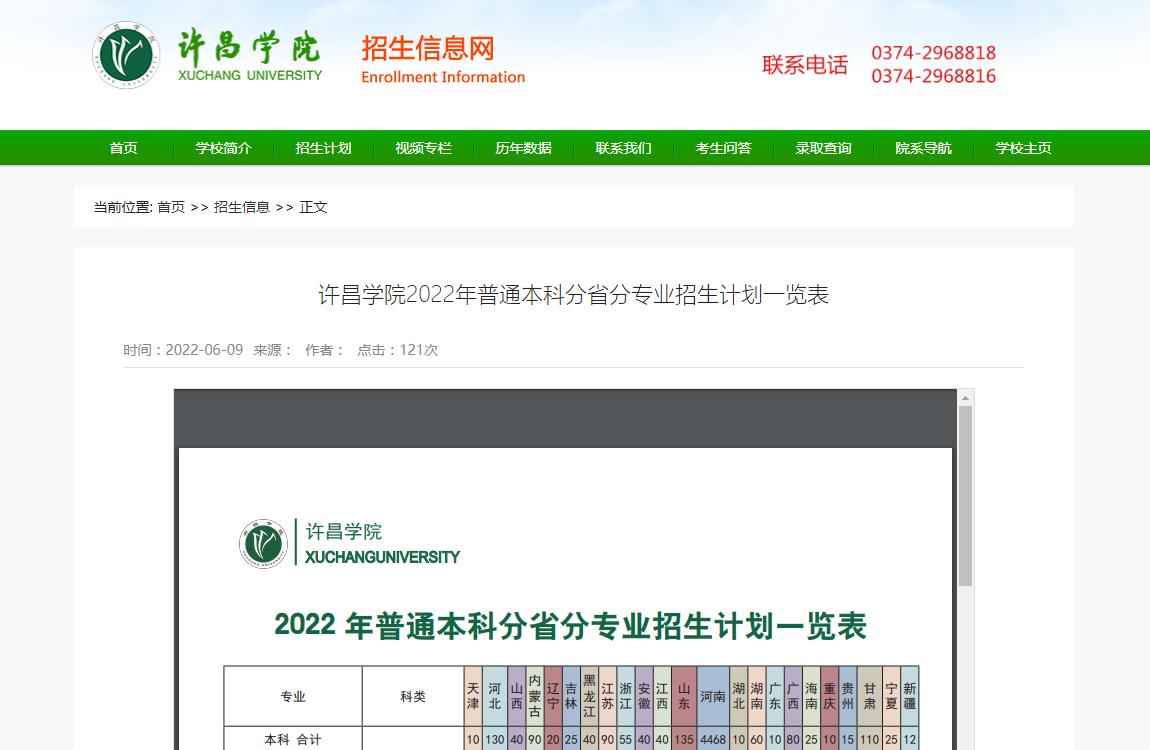Open the 联系我们 menu item
This screenshot has height=750, width=1150.
pyautogui.click(x=623, y=148)
